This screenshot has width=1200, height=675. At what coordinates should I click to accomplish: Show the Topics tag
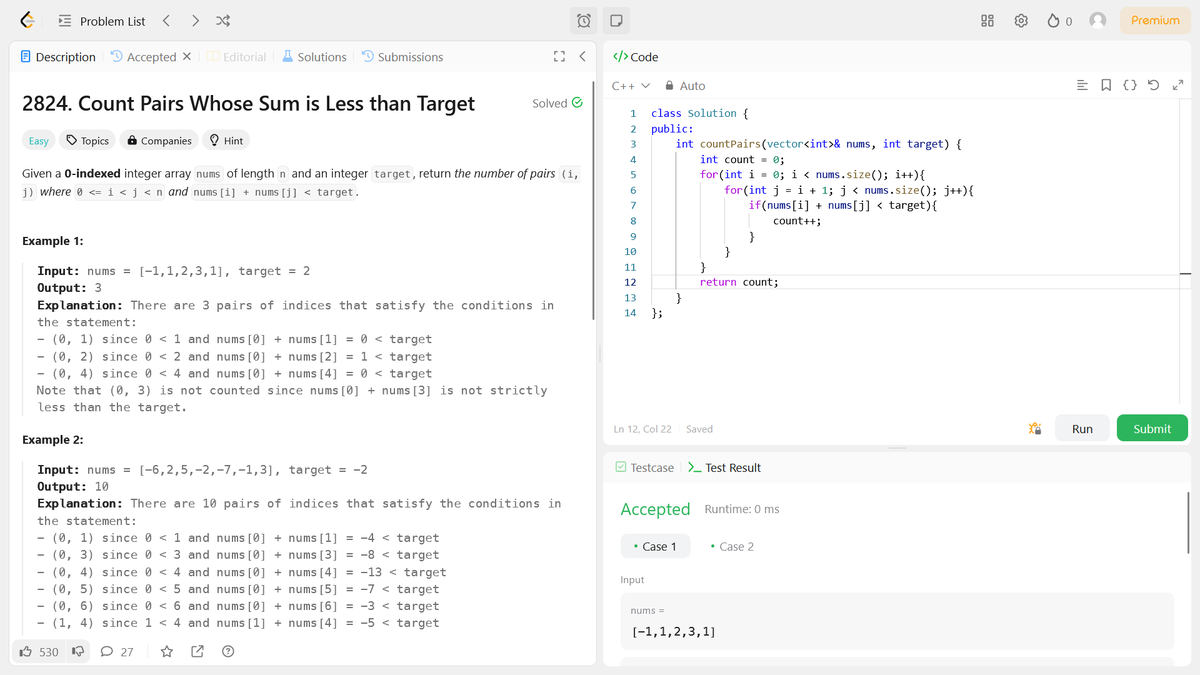[87, 141]
